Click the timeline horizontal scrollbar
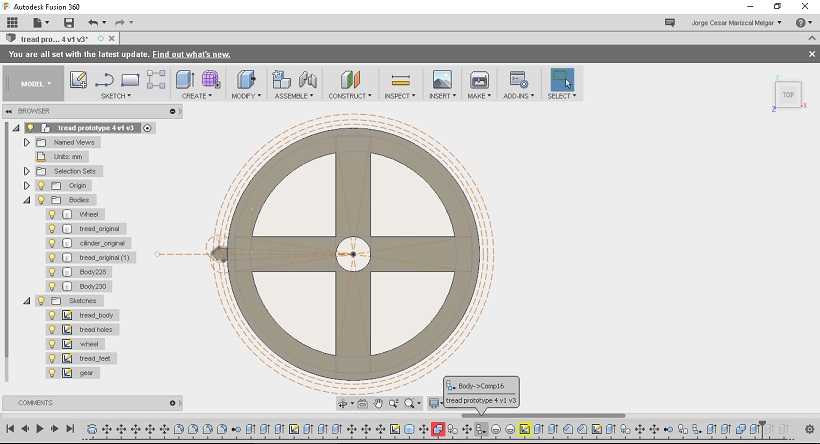Image resolution: width=820 pixels, height=444 pixels. click(x=543, y=416)
